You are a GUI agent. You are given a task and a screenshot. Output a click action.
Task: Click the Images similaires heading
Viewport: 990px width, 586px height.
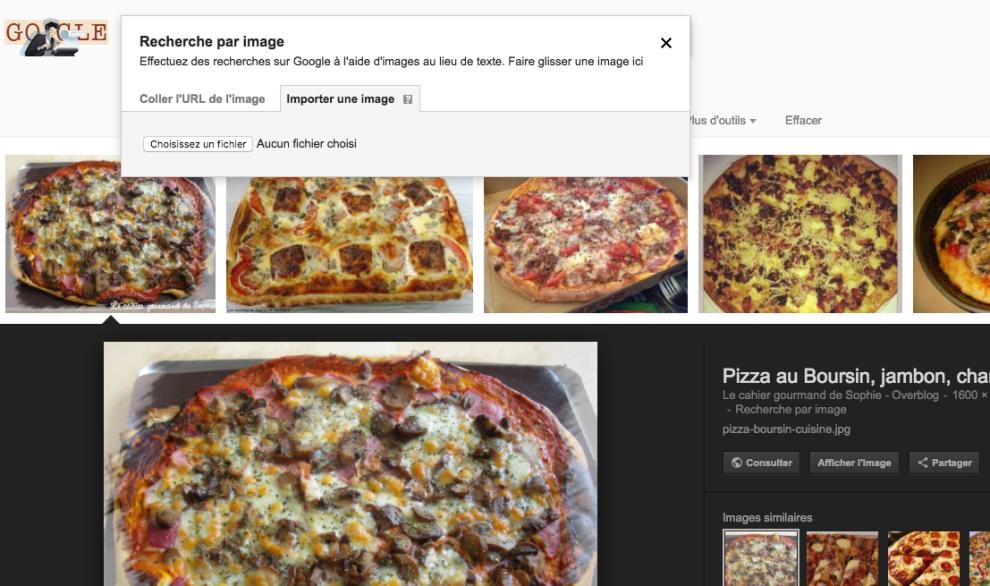coord(767,518)
